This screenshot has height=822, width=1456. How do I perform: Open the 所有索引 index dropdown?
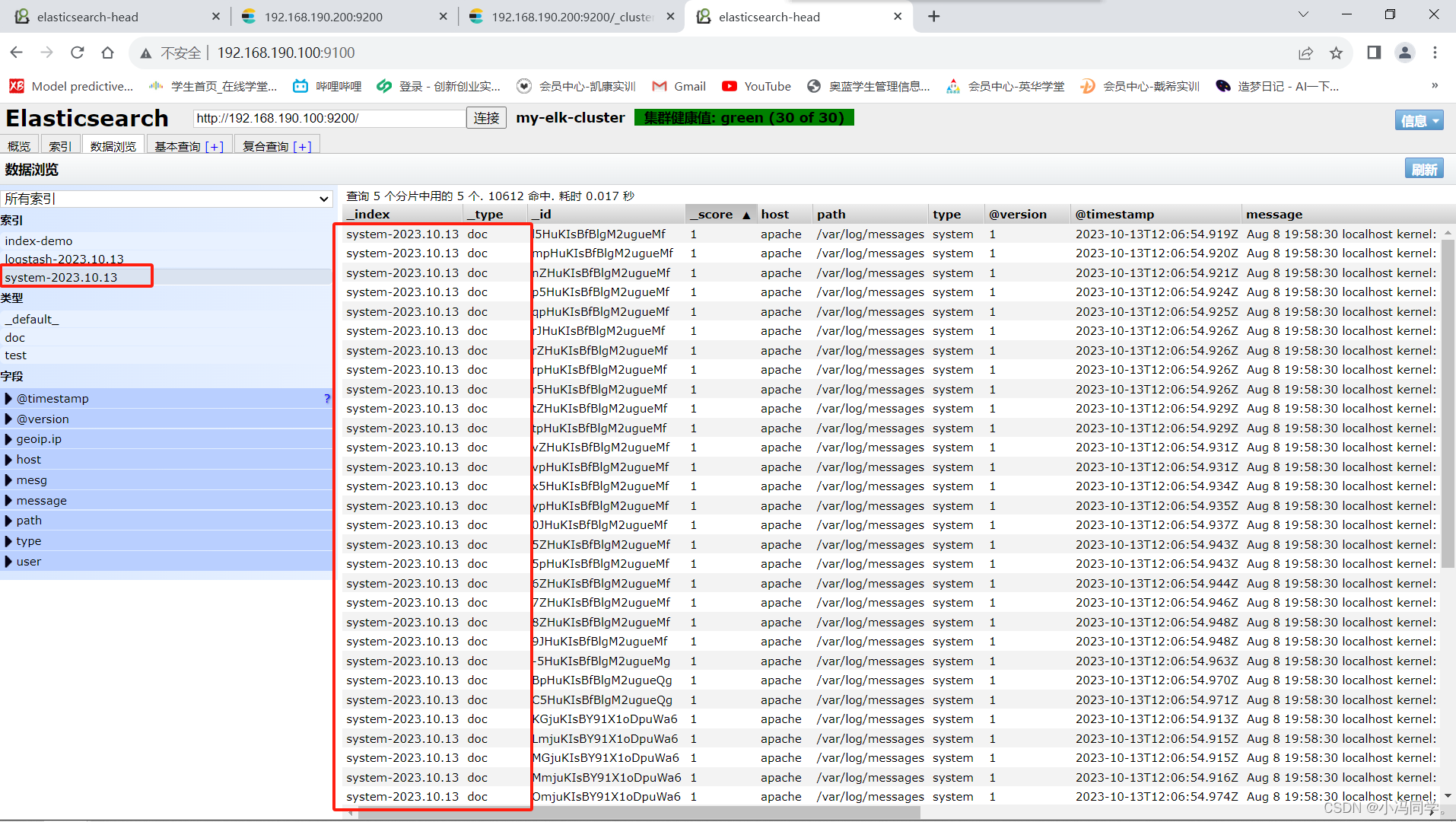(x=167, y=199)
